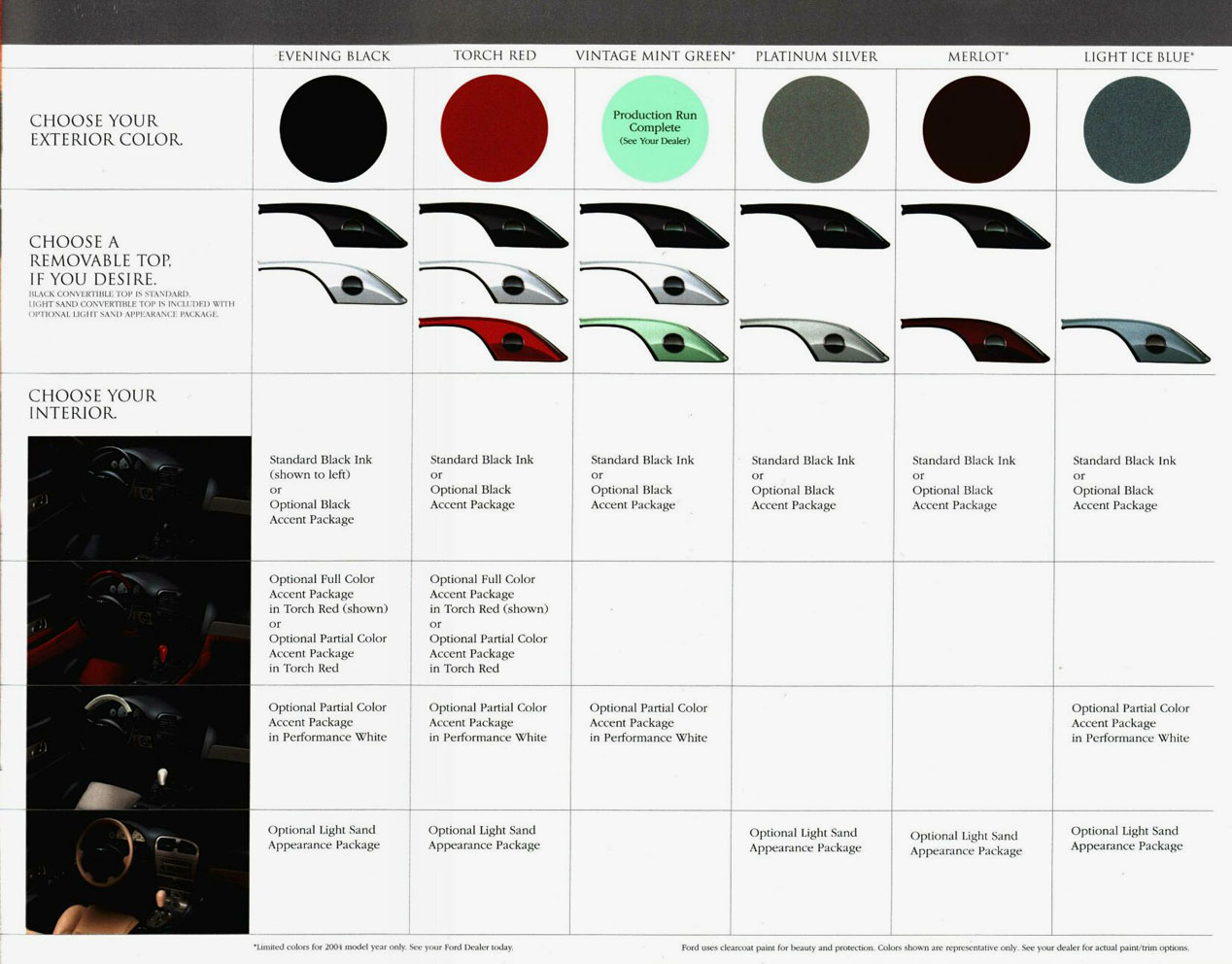Click the LIGHT ICE BLUE column heading
This screenshot has height=964, width=1232.
click(x=1139, y=56)
